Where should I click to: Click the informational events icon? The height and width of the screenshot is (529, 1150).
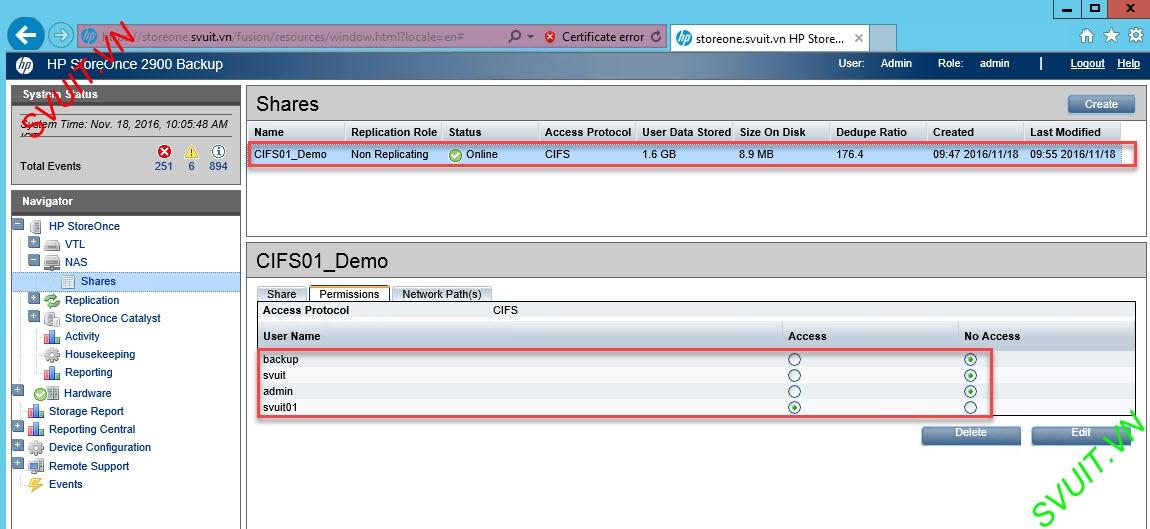point(218,151)
